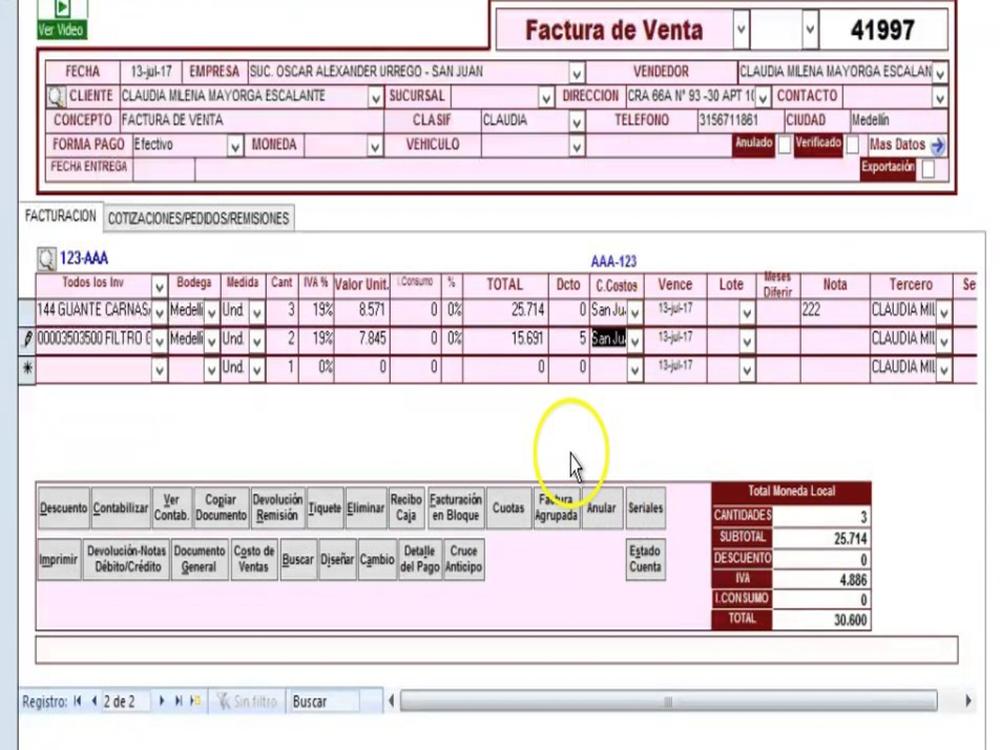
Task: Expand the CONTACTO dropdown
Action: (x=940, y=97)
